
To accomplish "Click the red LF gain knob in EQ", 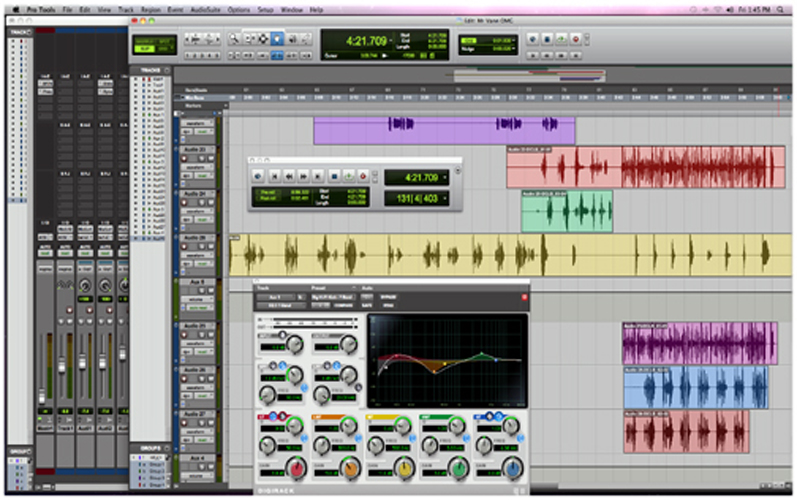I will [x=296, y=467].
